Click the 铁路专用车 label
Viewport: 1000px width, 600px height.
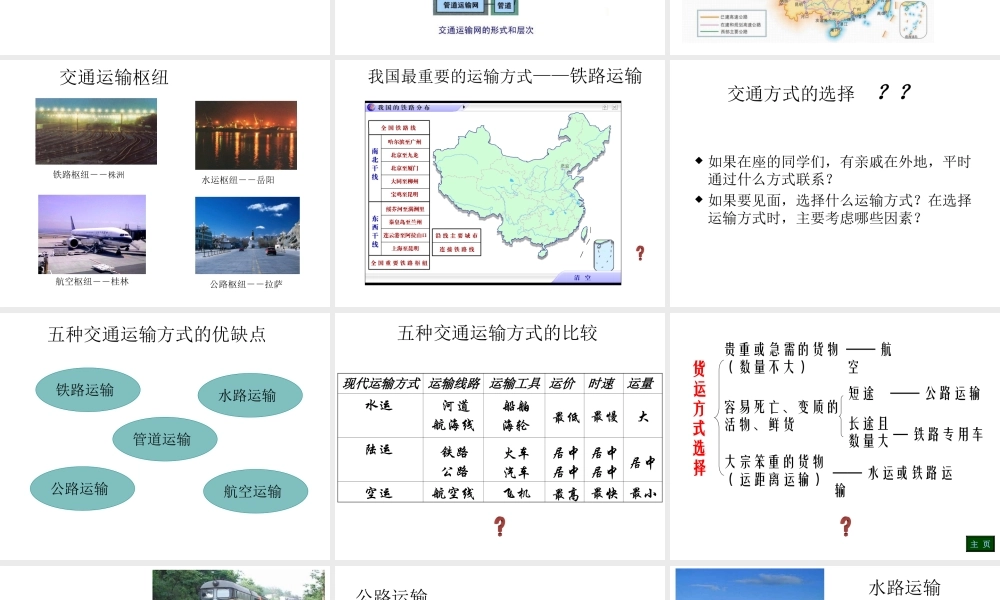948,435
